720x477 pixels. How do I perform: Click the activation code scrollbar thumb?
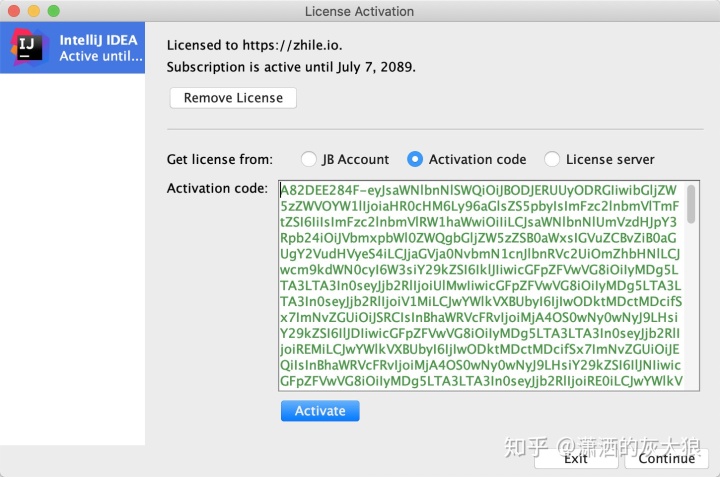(x=691, y=204)
